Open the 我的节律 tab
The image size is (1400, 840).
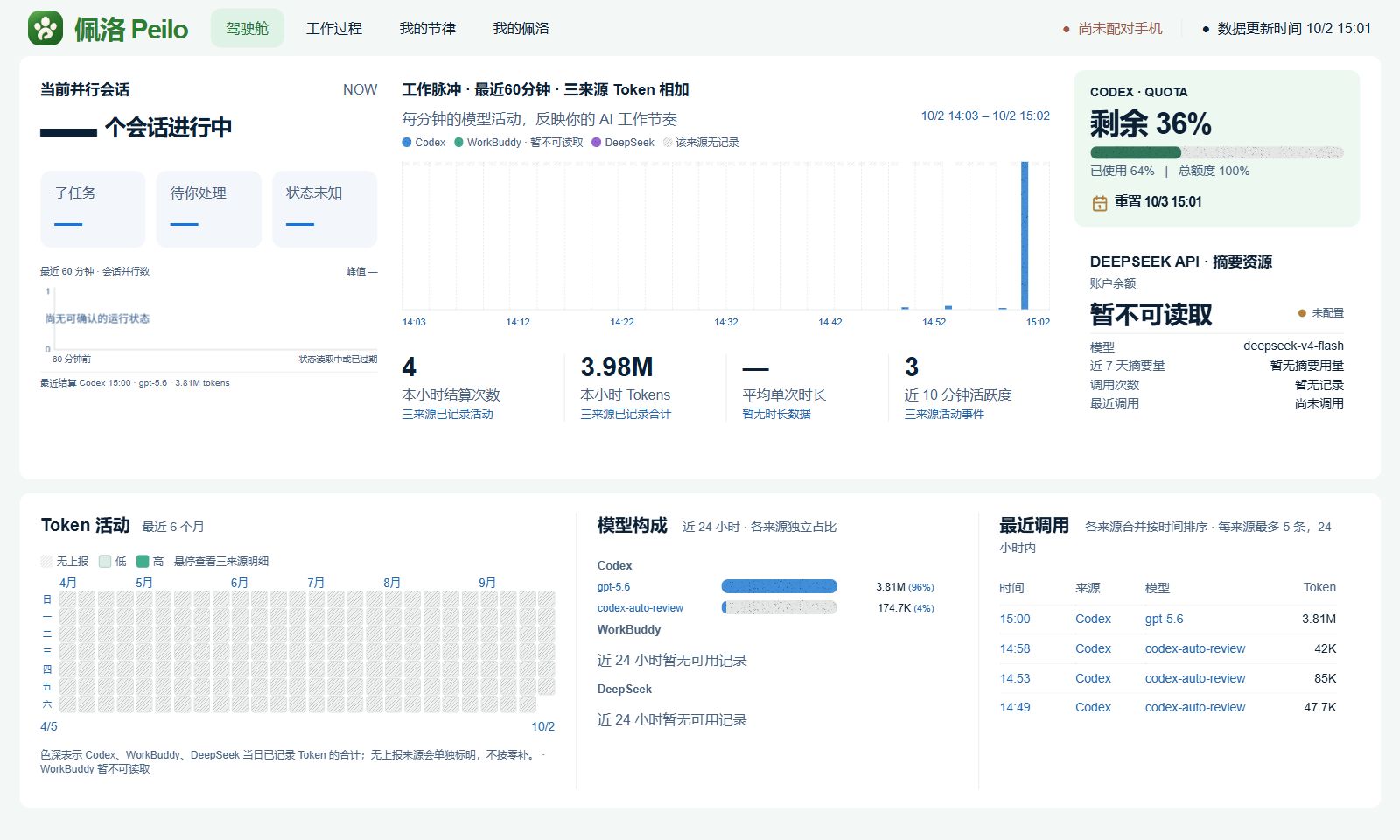[x=428, y=28]
